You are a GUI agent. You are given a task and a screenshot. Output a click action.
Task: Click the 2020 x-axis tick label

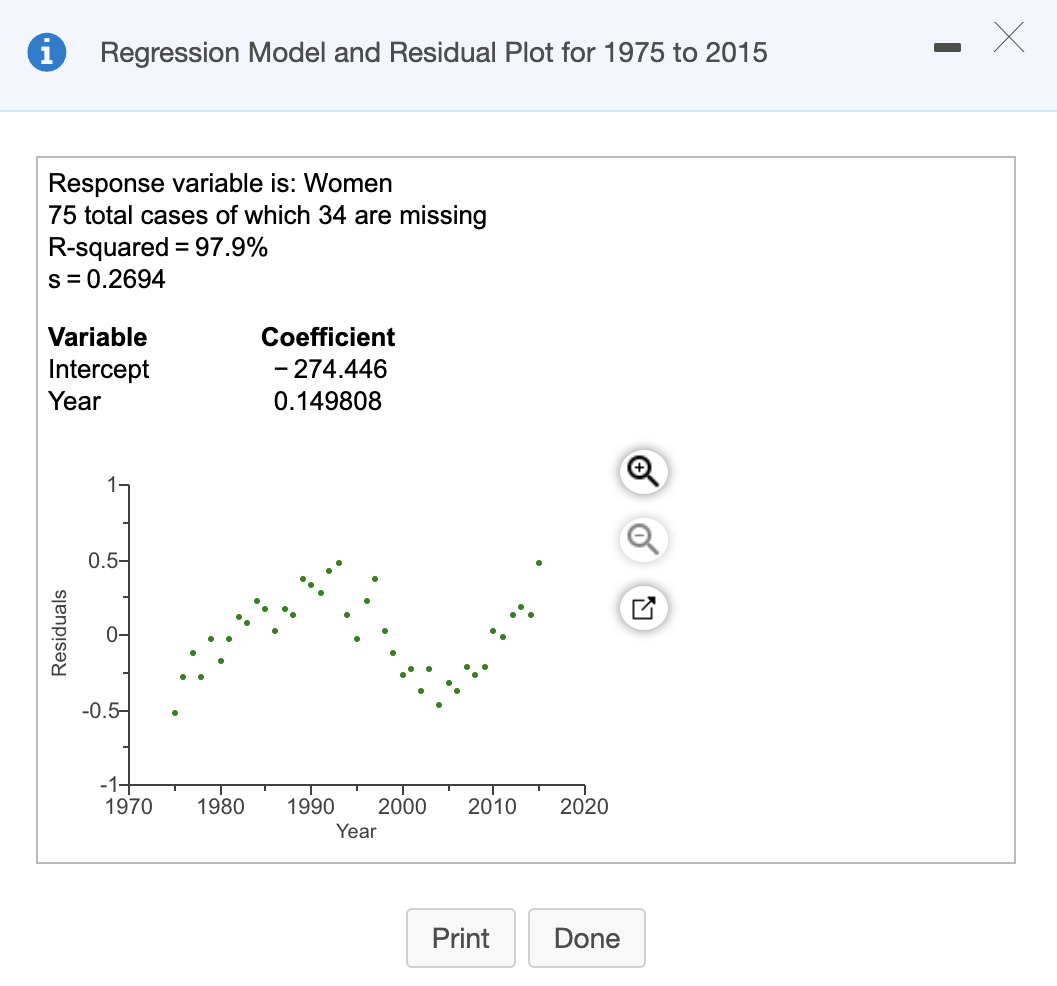click(x=584, y=806)
